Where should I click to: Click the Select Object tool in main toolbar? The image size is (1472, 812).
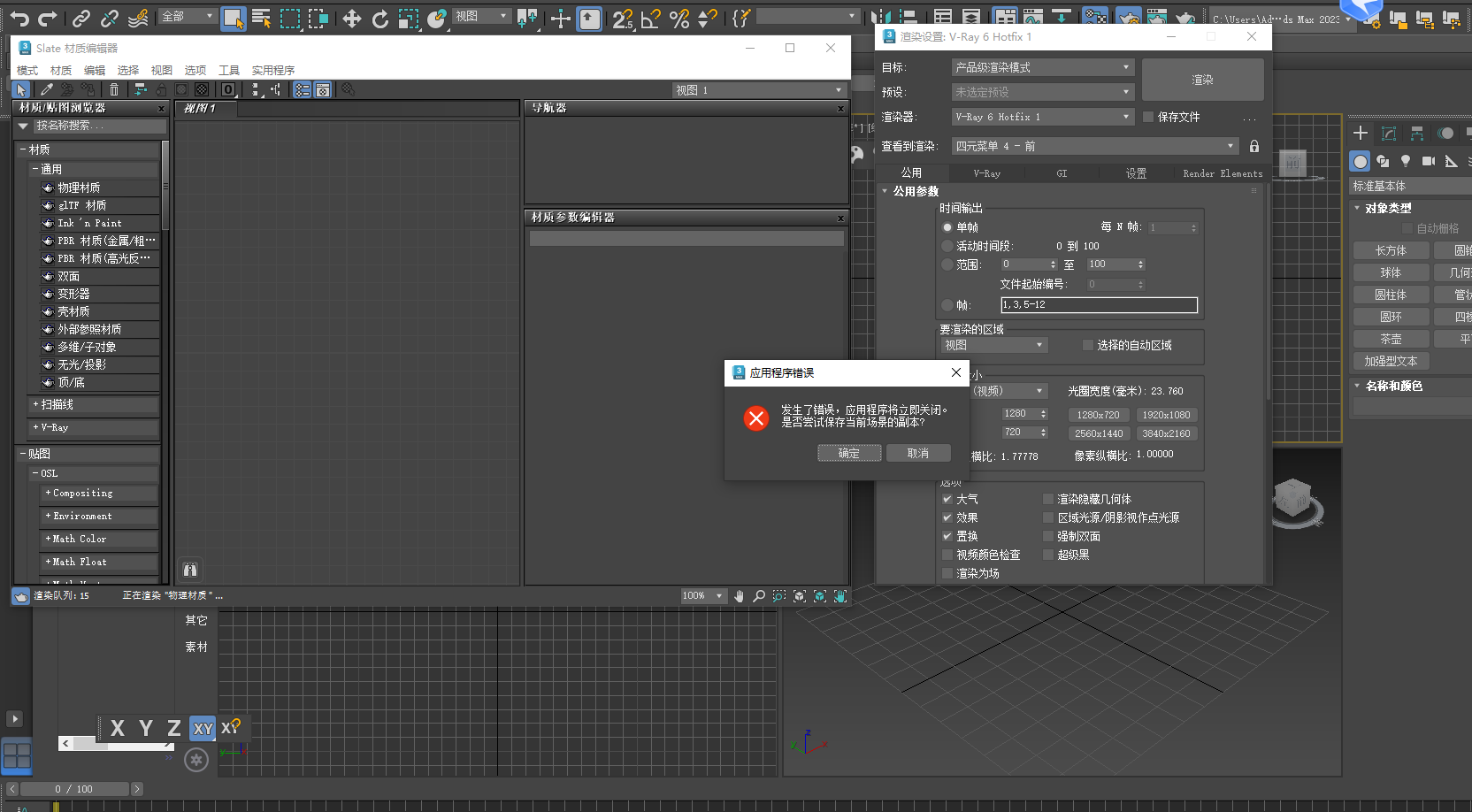tap(234, 19)
